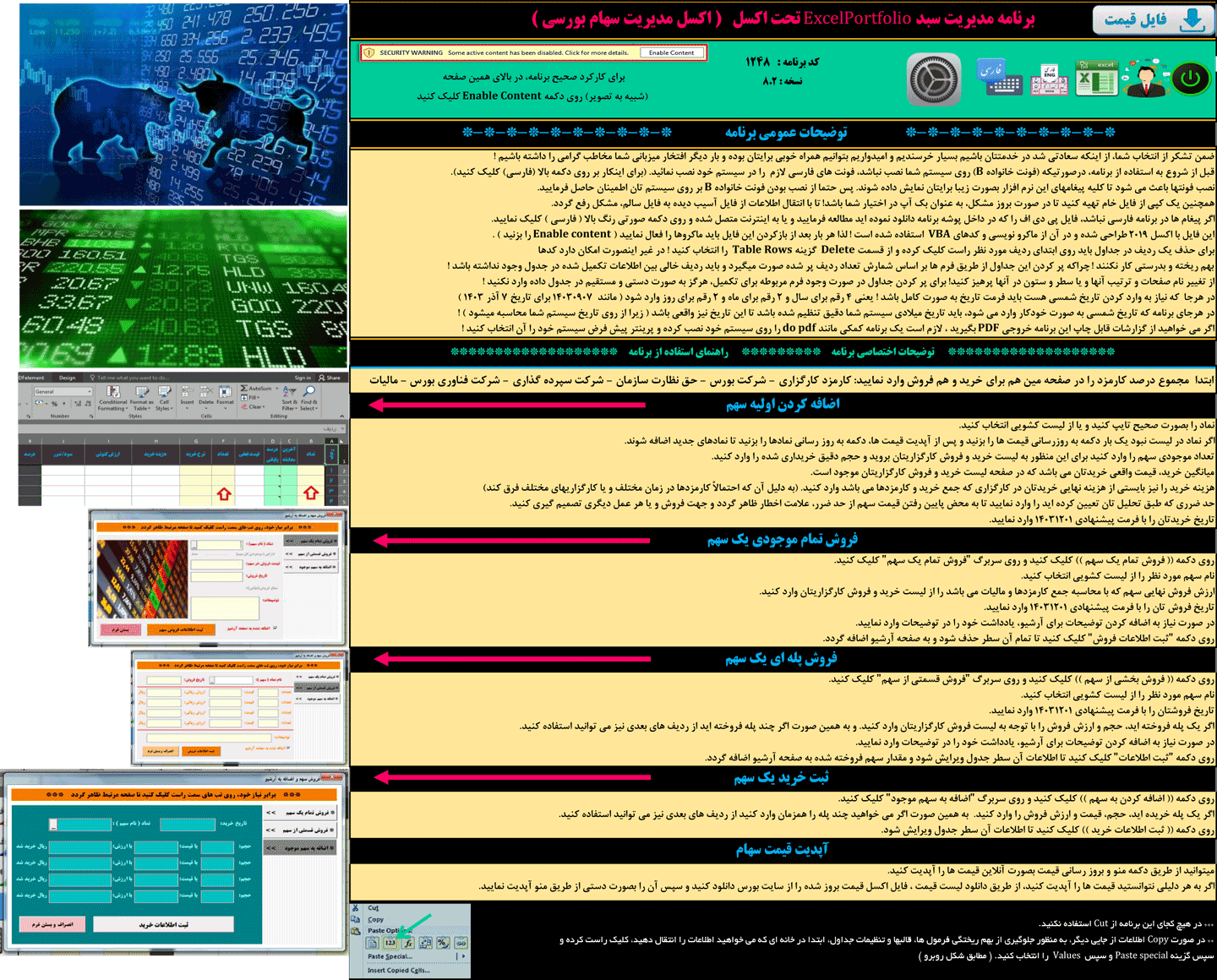Open the Clear dropdown
This screenshot has width=1217, height=980.
click(x=254, y=407)
